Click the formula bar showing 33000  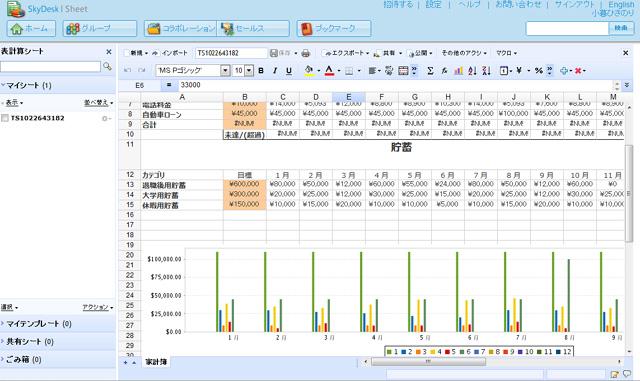(x=395, y=85)
